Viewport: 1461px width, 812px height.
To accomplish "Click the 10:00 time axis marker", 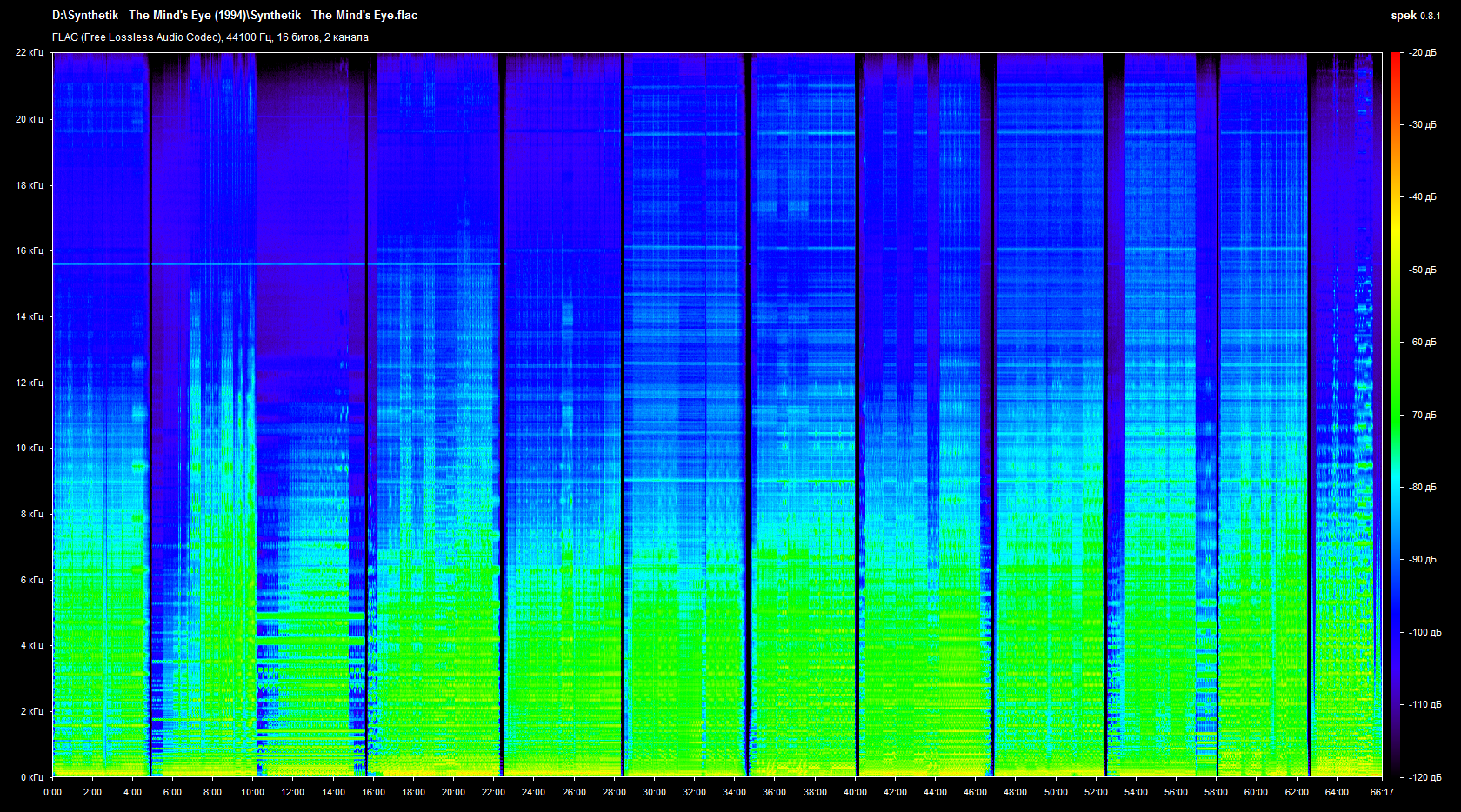I will pyautogui.click(x=252, y=792).
